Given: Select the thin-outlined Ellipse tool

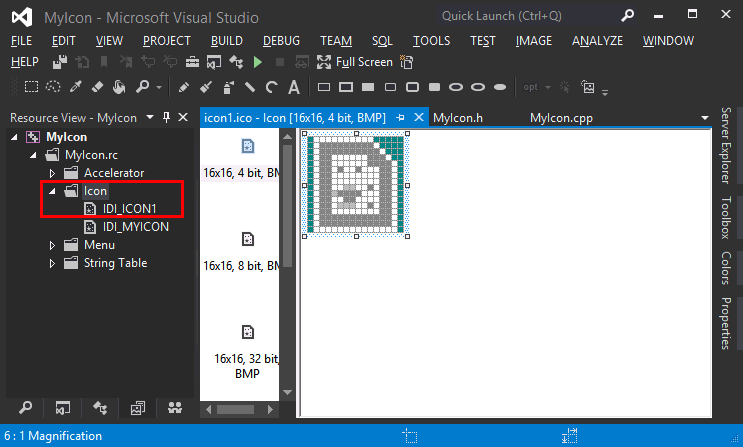Looking at the screenshot, I should tap(456, 87).
